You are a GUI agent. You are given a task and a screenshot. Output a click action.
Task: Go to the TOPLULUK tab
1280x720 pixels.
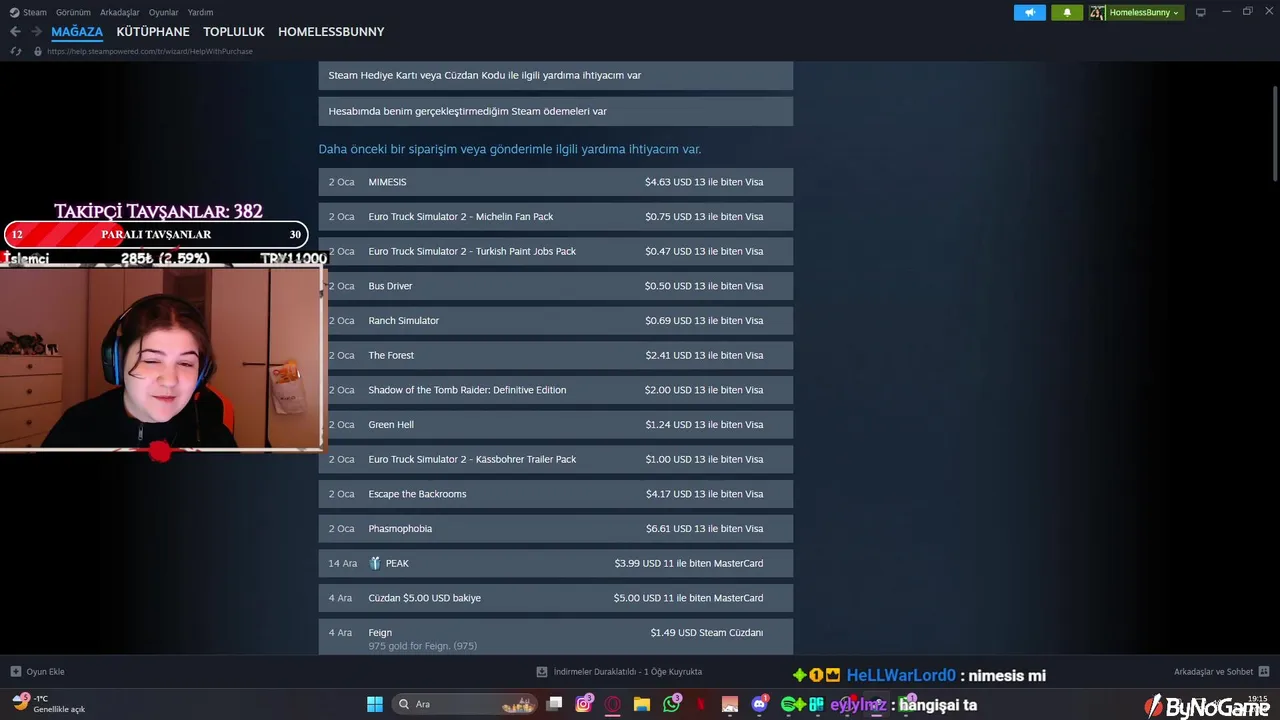[x=234, y=32]
